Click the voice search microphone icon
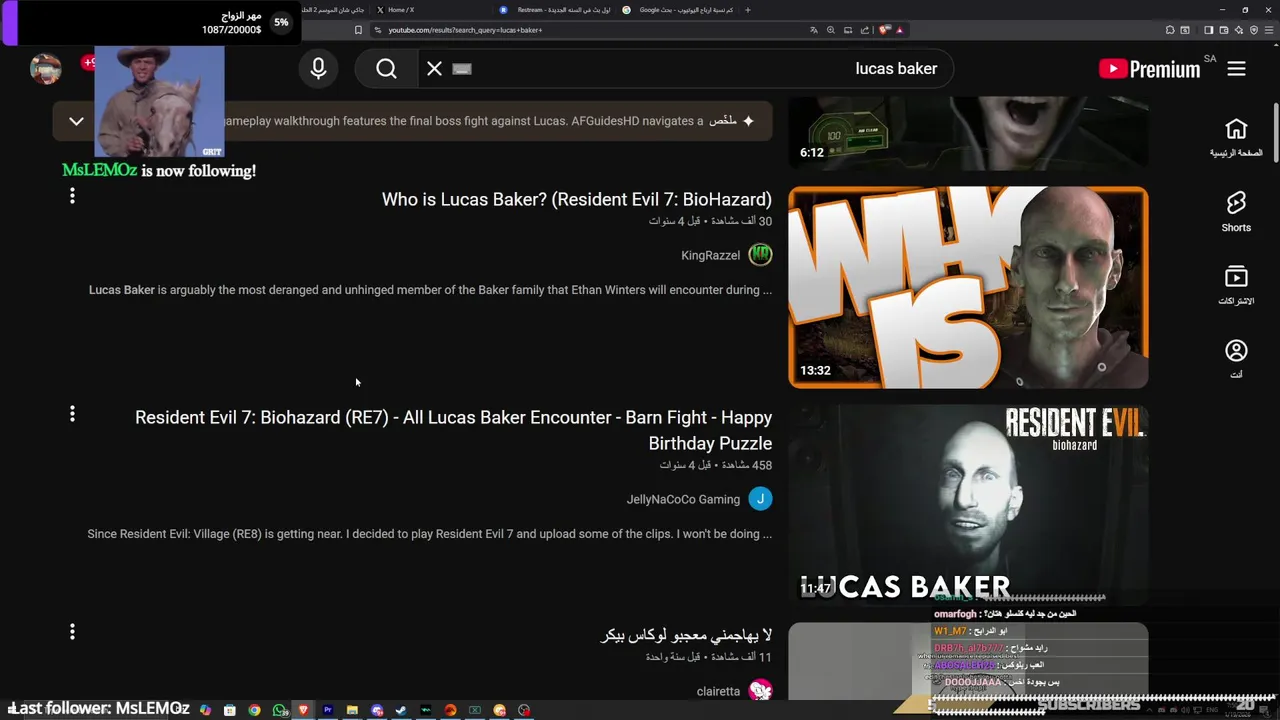This screenshot has width=1280, height=720. [x=318, y=68]
